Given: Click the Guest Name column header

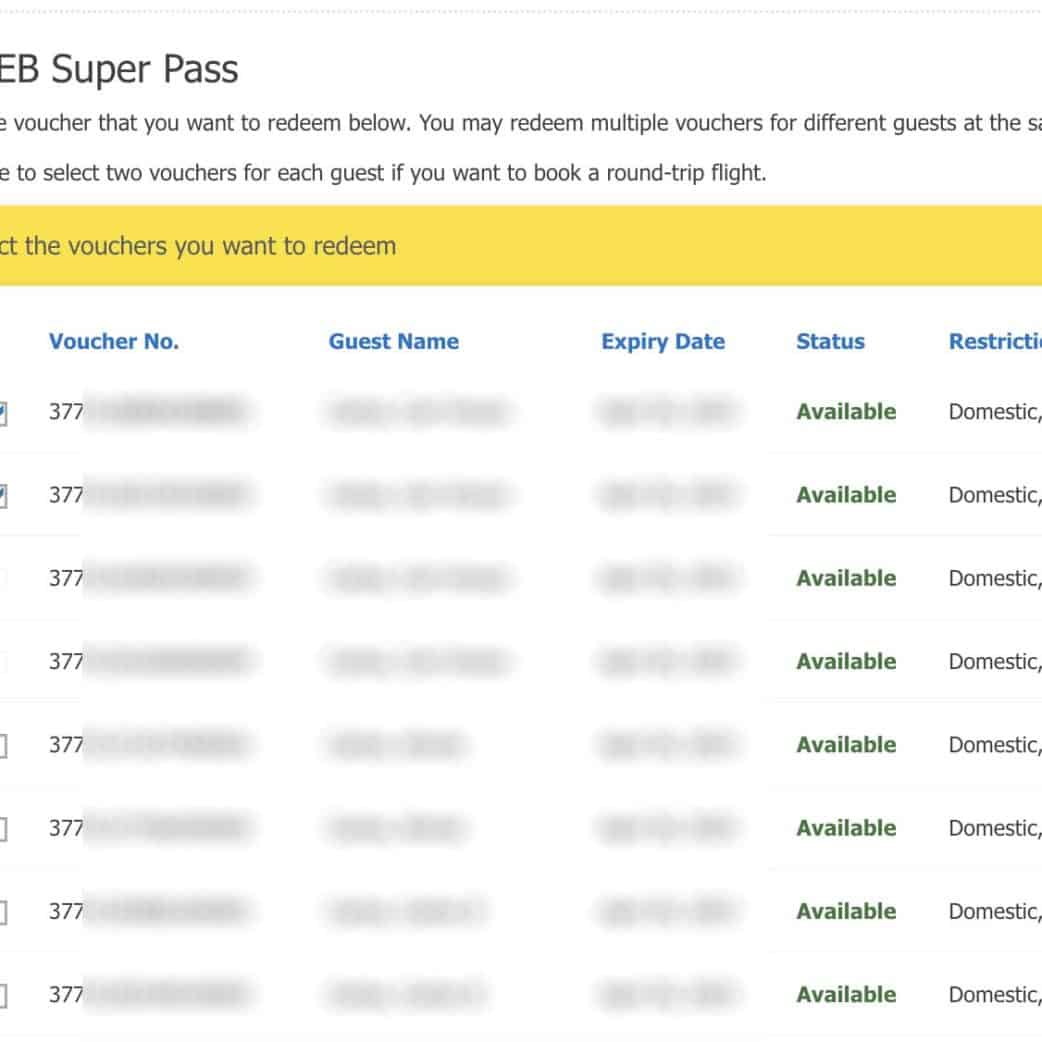Looking at the screenshot, I should [x=393, y=341].
